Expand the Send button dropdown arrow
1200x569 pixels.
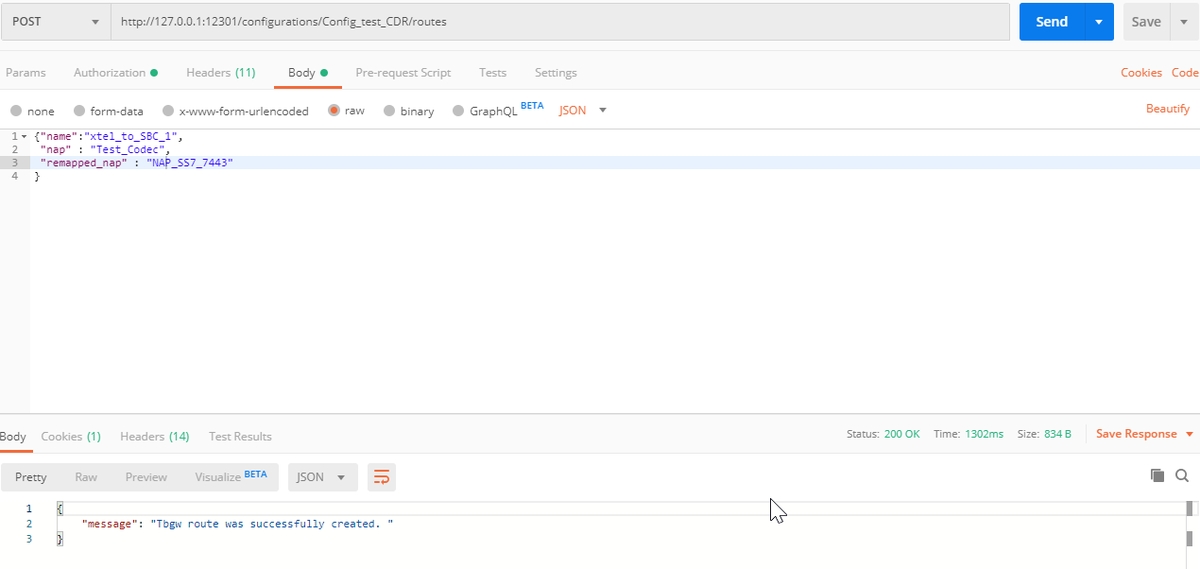coord(1100,21)
